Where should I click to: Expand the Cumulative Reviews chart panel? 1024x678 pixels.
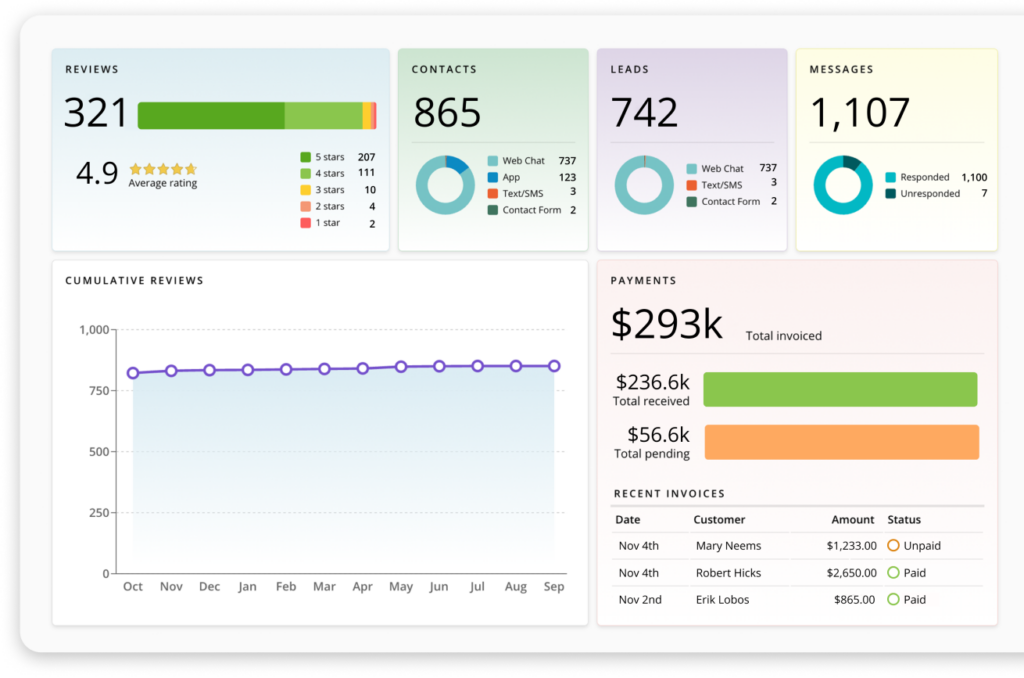pyautogui.click(x=134, y=281)
